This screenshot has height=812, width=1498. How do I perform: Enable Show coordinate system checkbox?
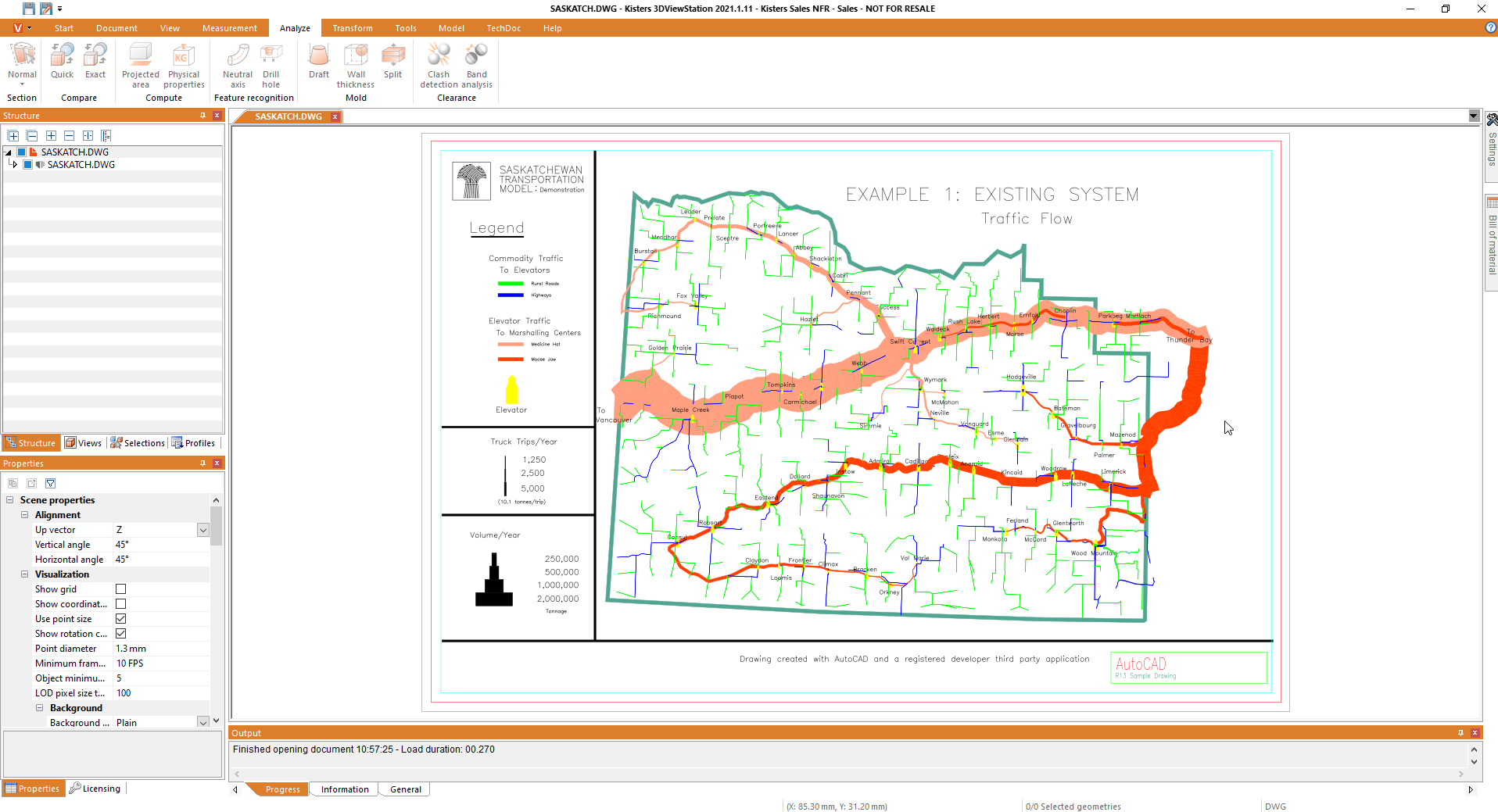[120, 604]
